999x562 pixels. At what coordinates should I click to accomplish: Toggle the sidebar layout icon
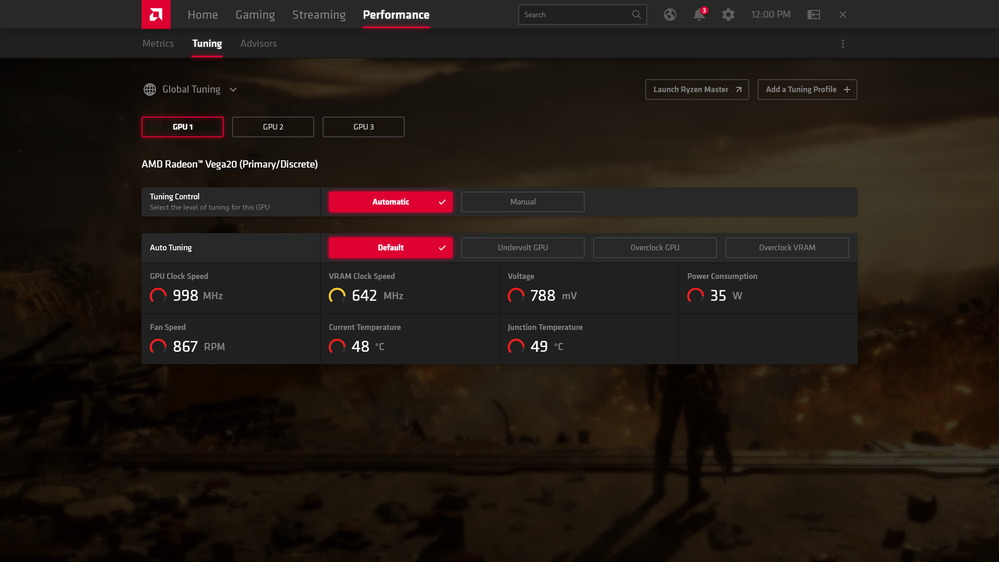(814, 15)
